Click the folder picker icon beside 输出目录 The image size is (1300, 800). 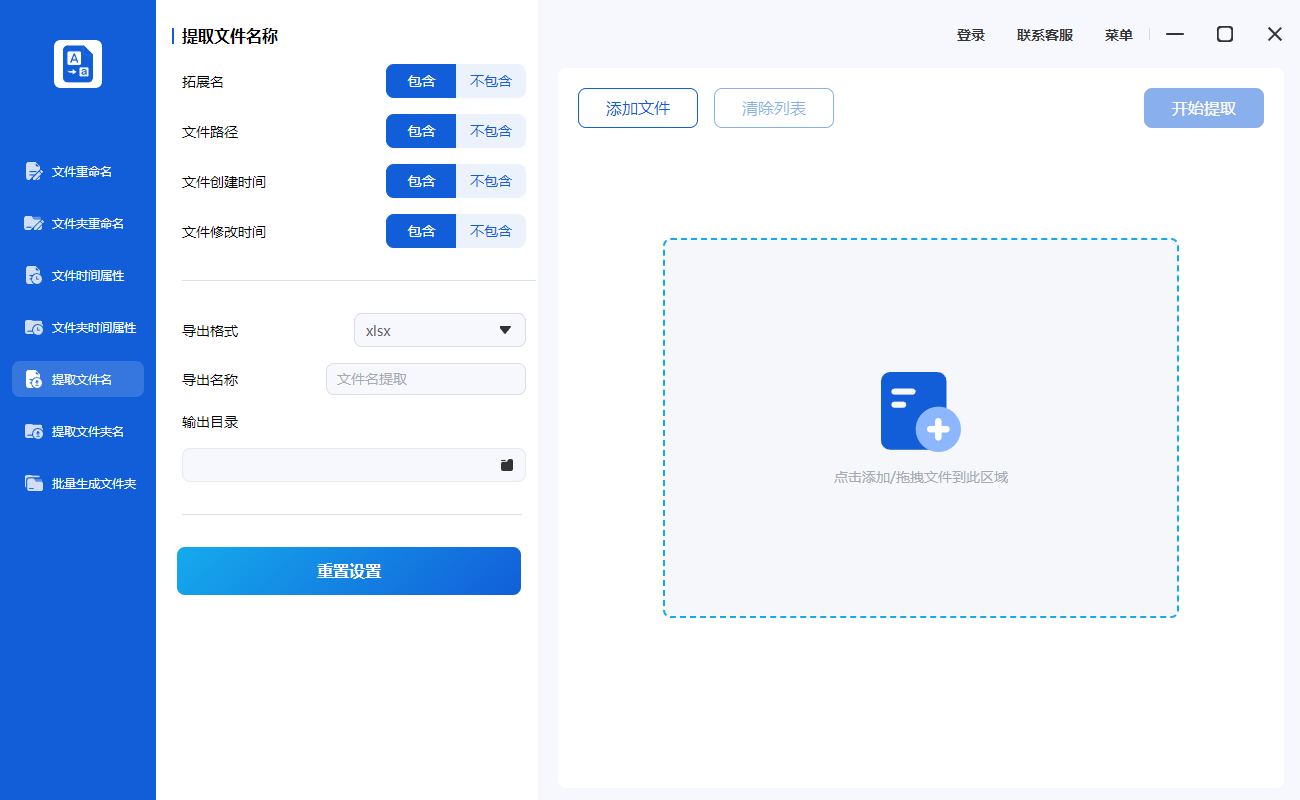(507, 465)
